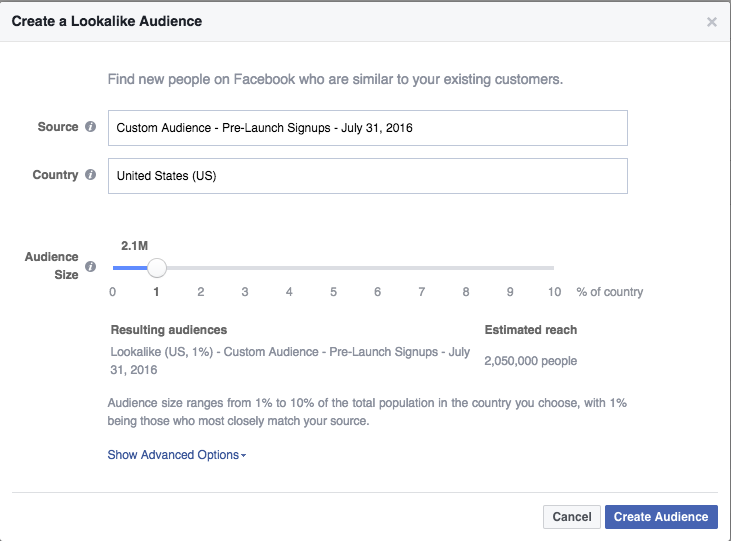The width and height of the screenshot is (731, 541).
Task: Click the 2.1M label above the slider
Action: [x=135, y=244]
